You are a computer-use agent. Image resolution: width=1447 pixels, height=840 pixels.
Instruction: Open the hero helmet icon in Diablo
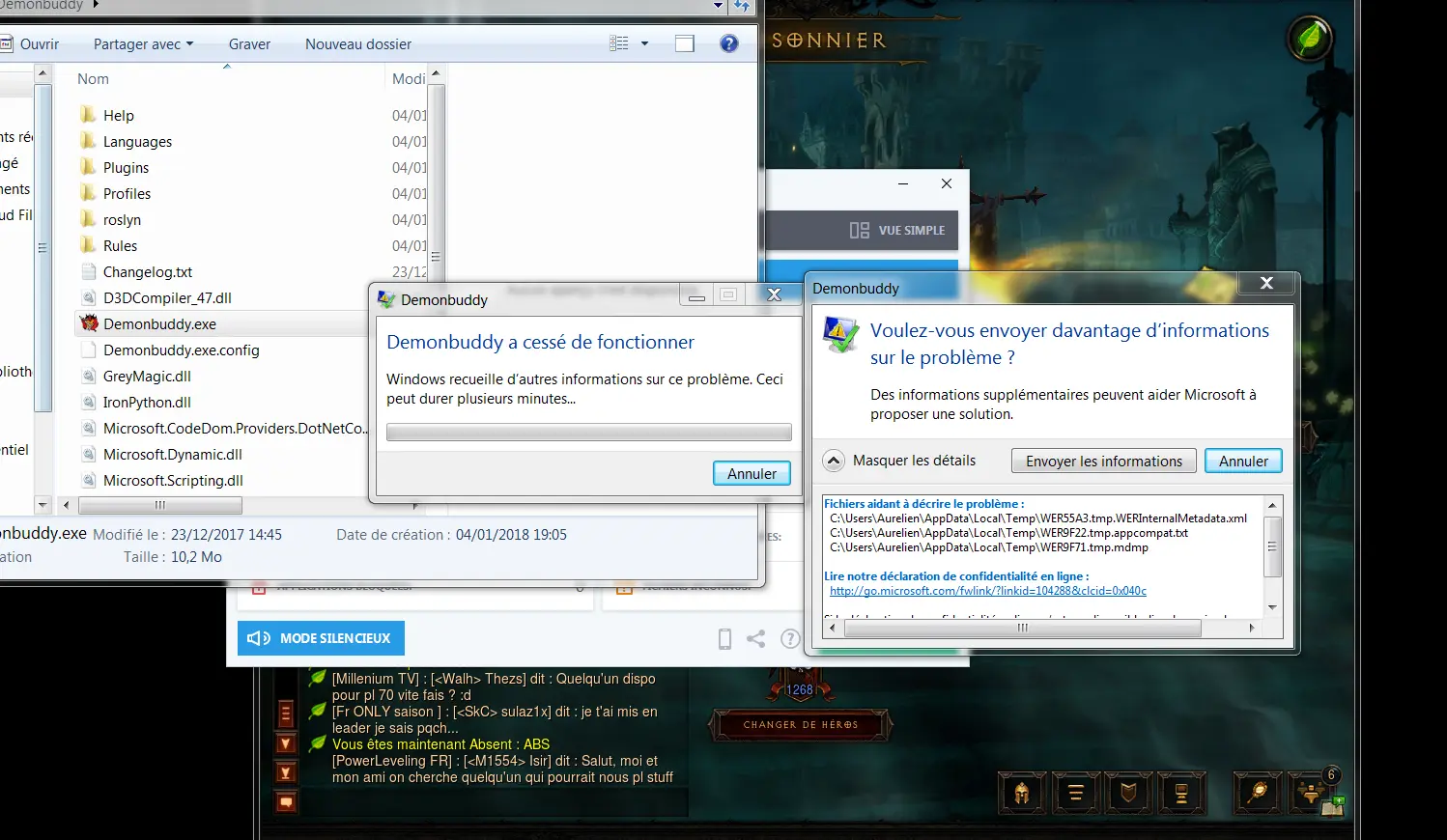pos(1022,792)
